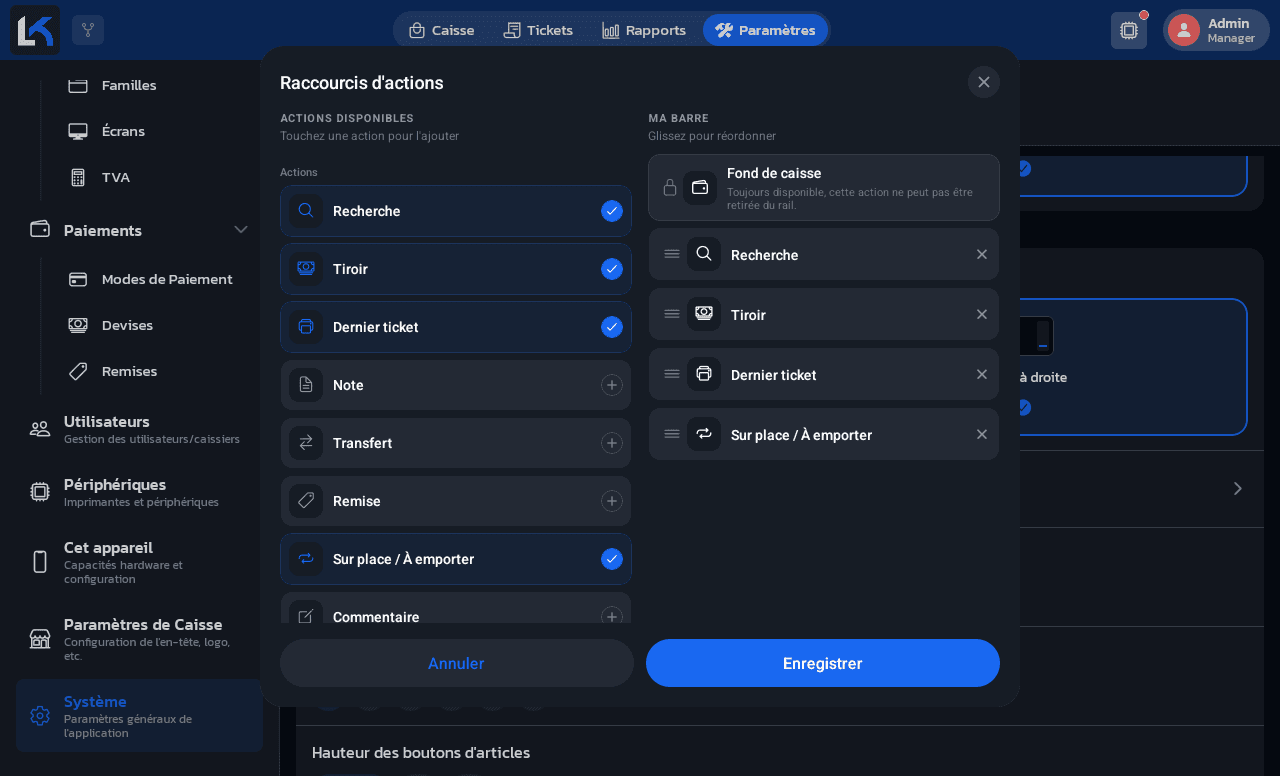The image size is (1280, 776).
Task: Open Cet appareil settings
Action: (138, 562)
